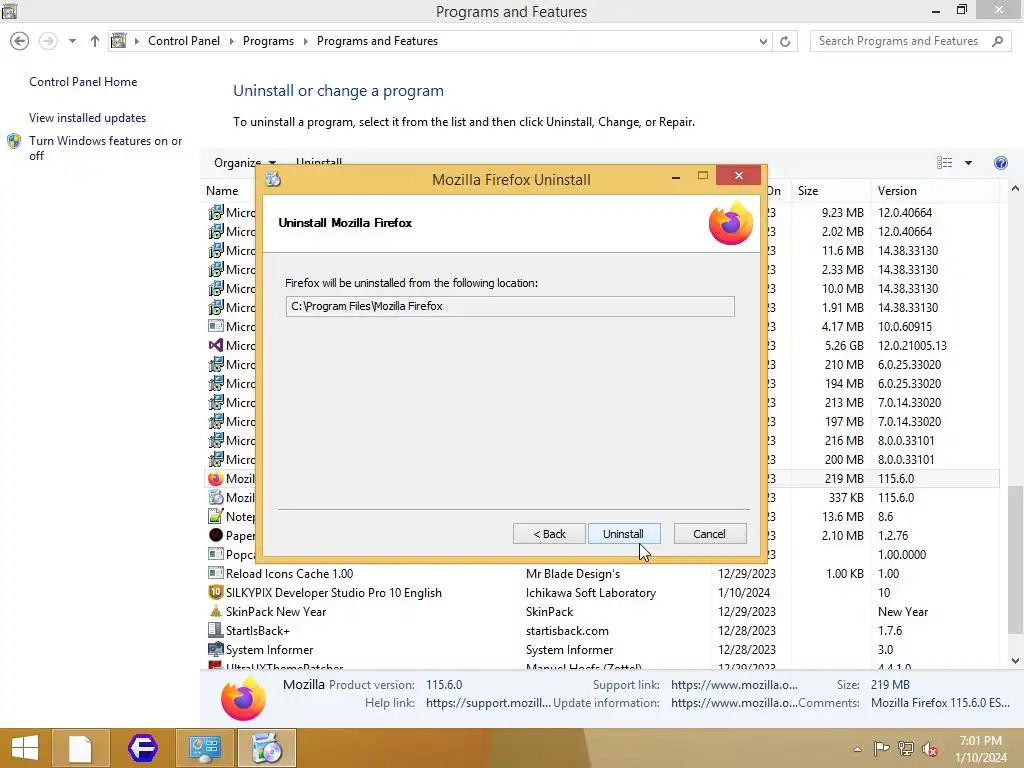
Task: Open the blue F app on taskbar
Action: click(142, 748)
